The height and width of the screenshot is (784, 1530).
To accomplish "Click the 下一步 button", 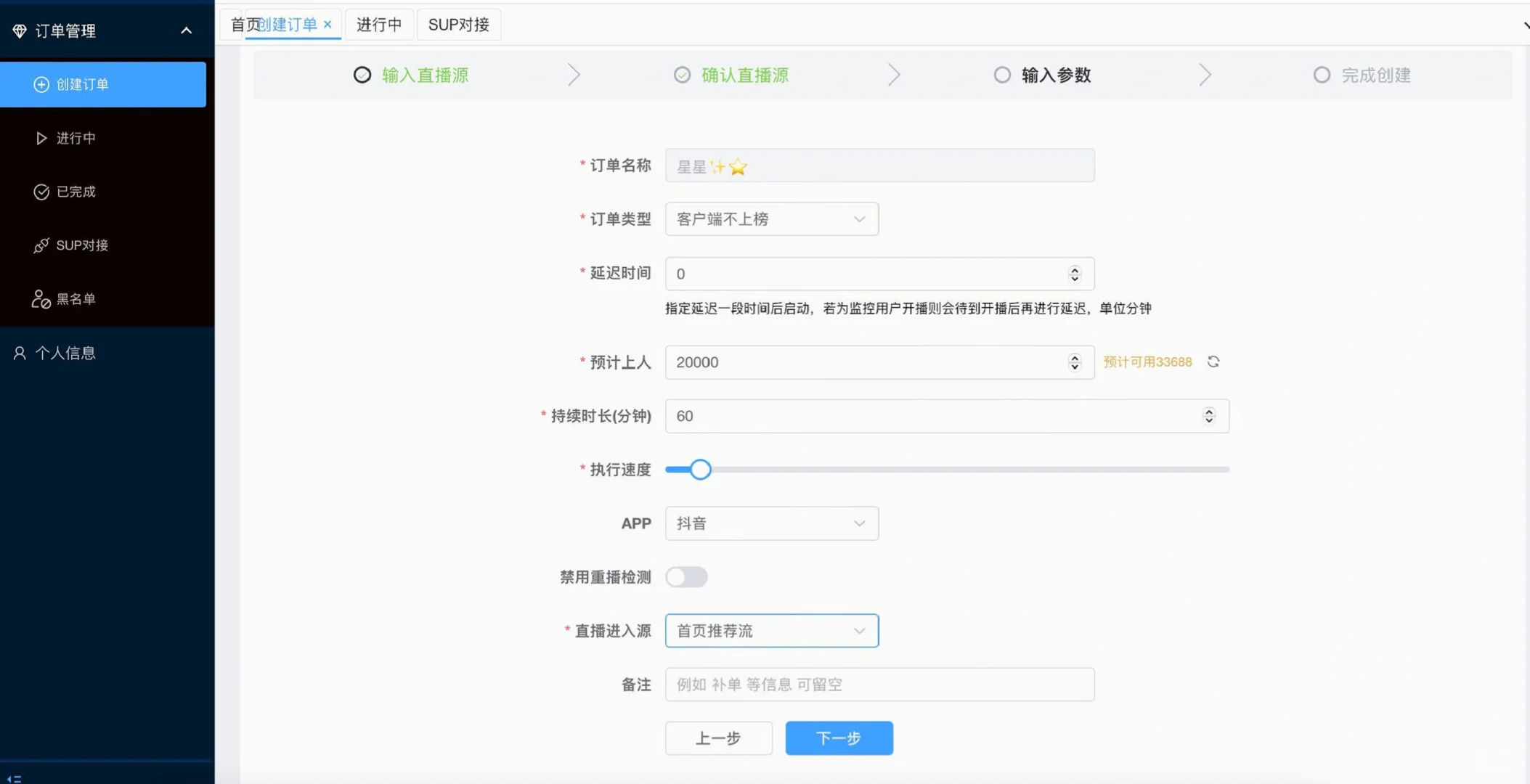I will pos(838,738).
